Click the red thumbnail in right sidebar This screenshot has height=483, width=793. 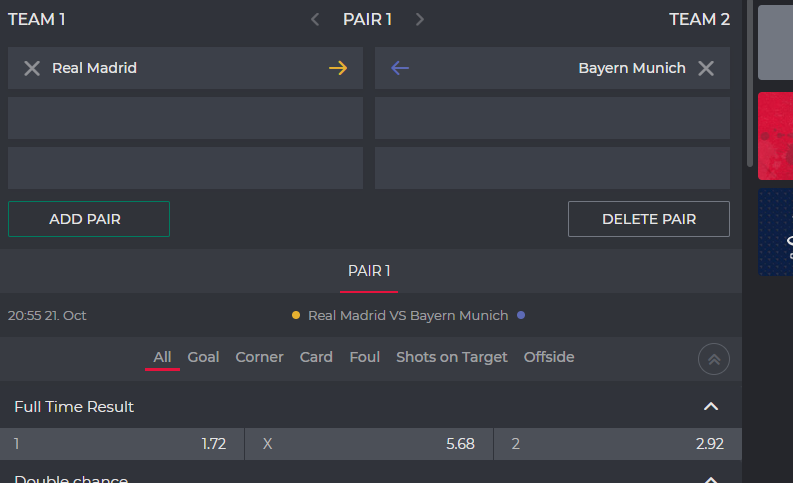pyautogui.click(x=775, y=136)
